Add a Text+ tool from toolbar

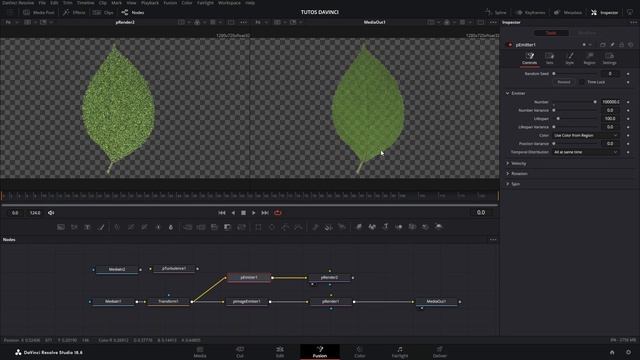pyautogui.click(x=87, y=227)
